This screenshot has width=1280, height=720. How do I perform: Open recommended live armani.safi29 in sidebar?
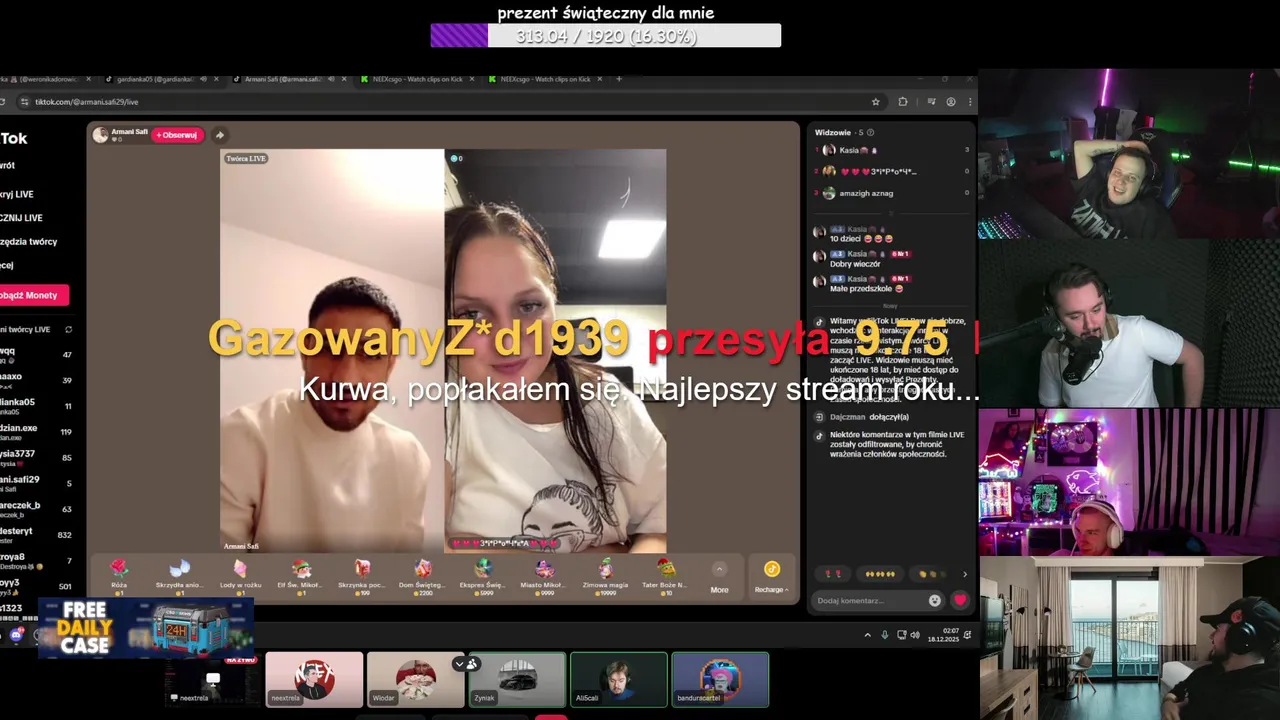(x=37, y=483)
